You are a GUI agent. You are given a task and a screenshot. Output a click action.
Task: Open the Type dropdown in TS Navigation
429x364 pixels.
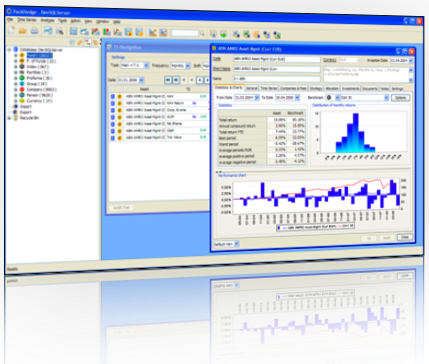coord(146,65)
